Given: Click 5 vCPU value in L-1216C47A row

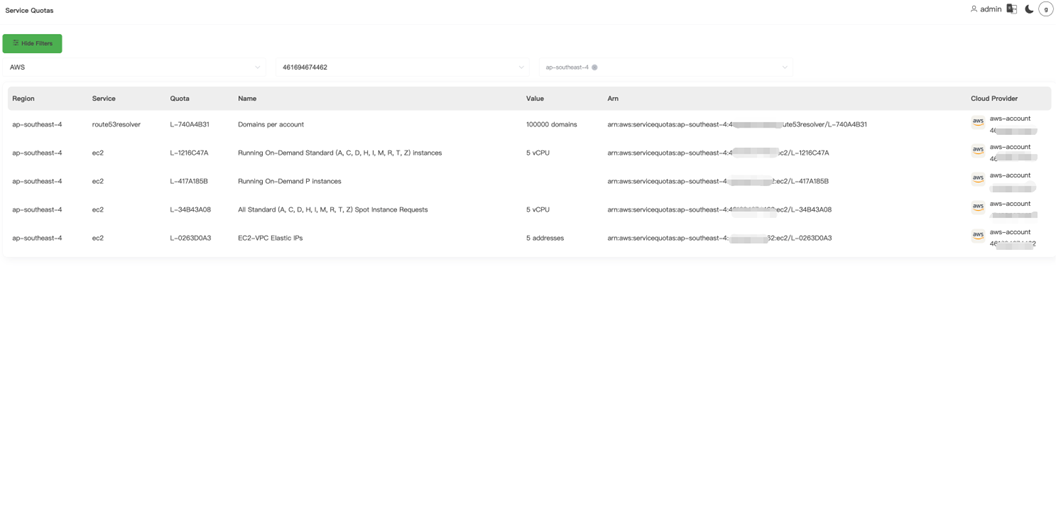Looking at the screenshot, I should [x=537, y=153].
